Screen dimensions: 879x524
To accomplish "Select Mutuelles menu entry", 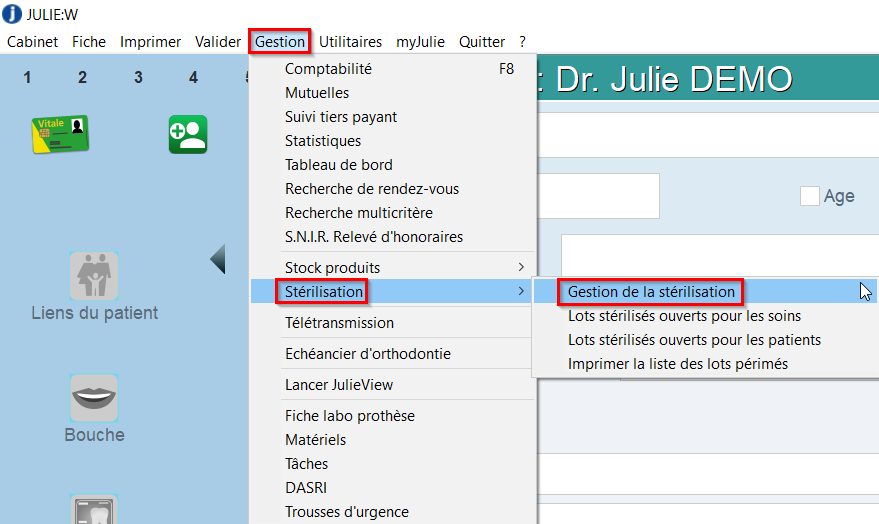I will (393, 92).
